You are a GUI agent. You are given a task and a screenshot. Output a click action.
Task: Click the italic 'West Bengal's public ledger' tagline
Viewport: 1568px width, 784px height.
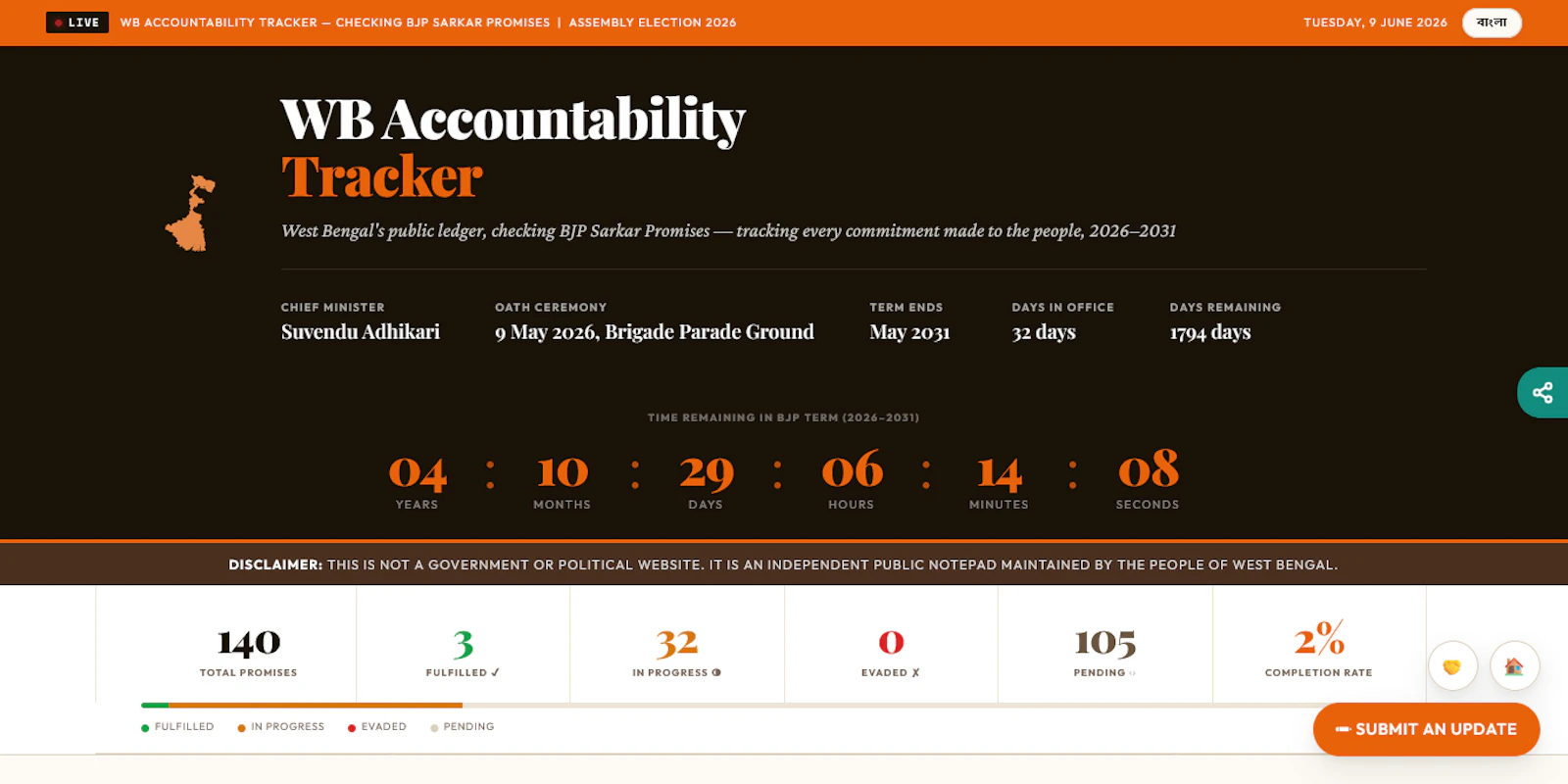pyautogui.click(x=728, y=231)
